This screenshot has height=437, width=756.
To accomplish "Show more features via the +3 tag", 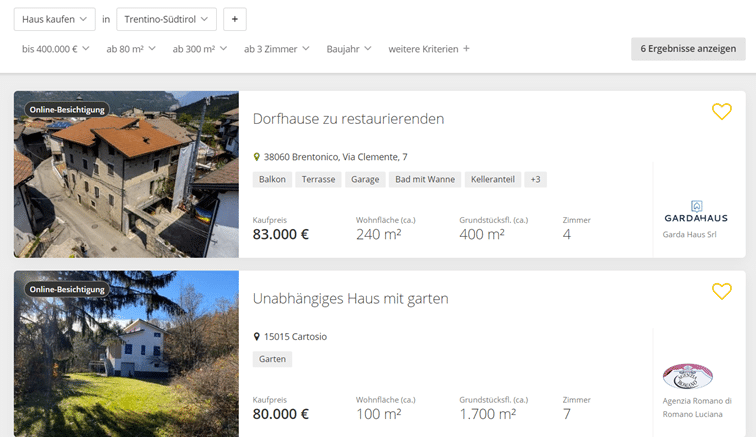I will pos(535,180).
